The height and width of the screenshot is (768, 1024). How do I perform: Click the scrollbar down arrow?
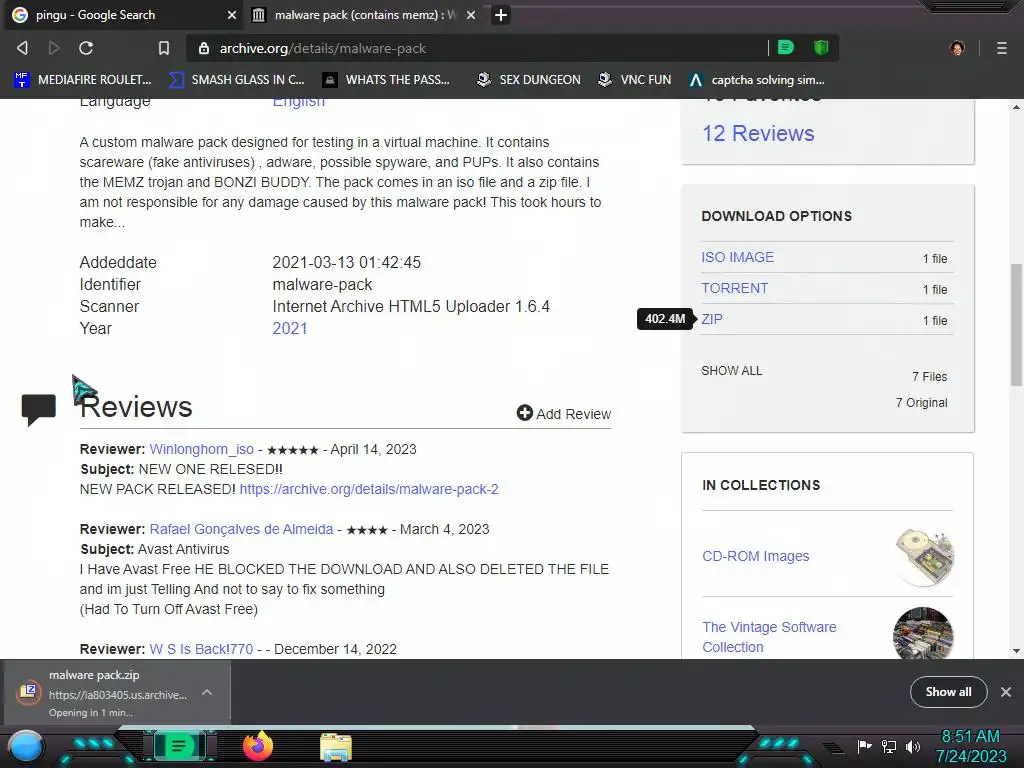pyautogui.click(x=1016, y=650)
